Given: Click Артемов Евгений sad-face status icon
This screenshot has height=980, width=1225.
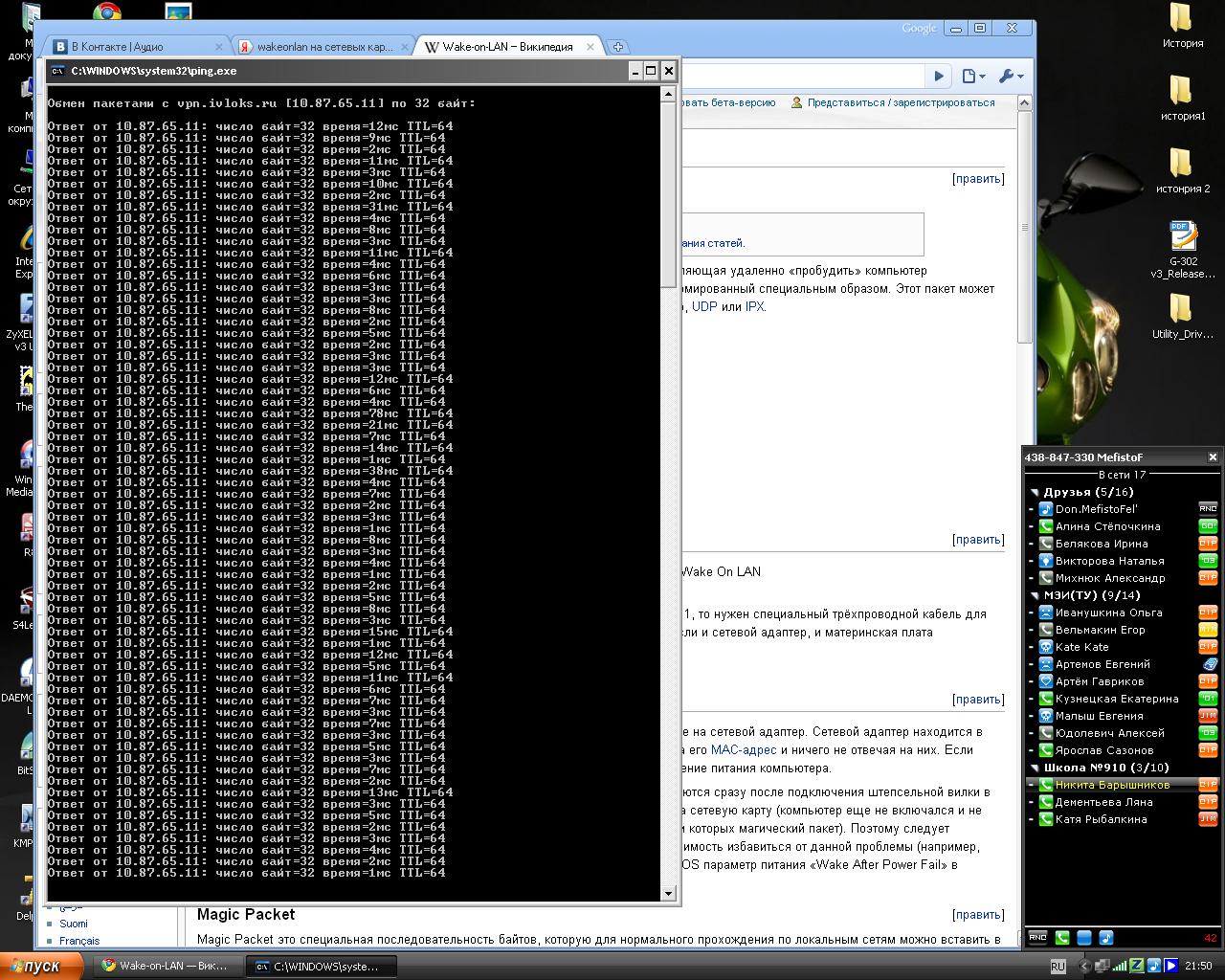Looking at the screenshot, I should tap(1046, 664).
